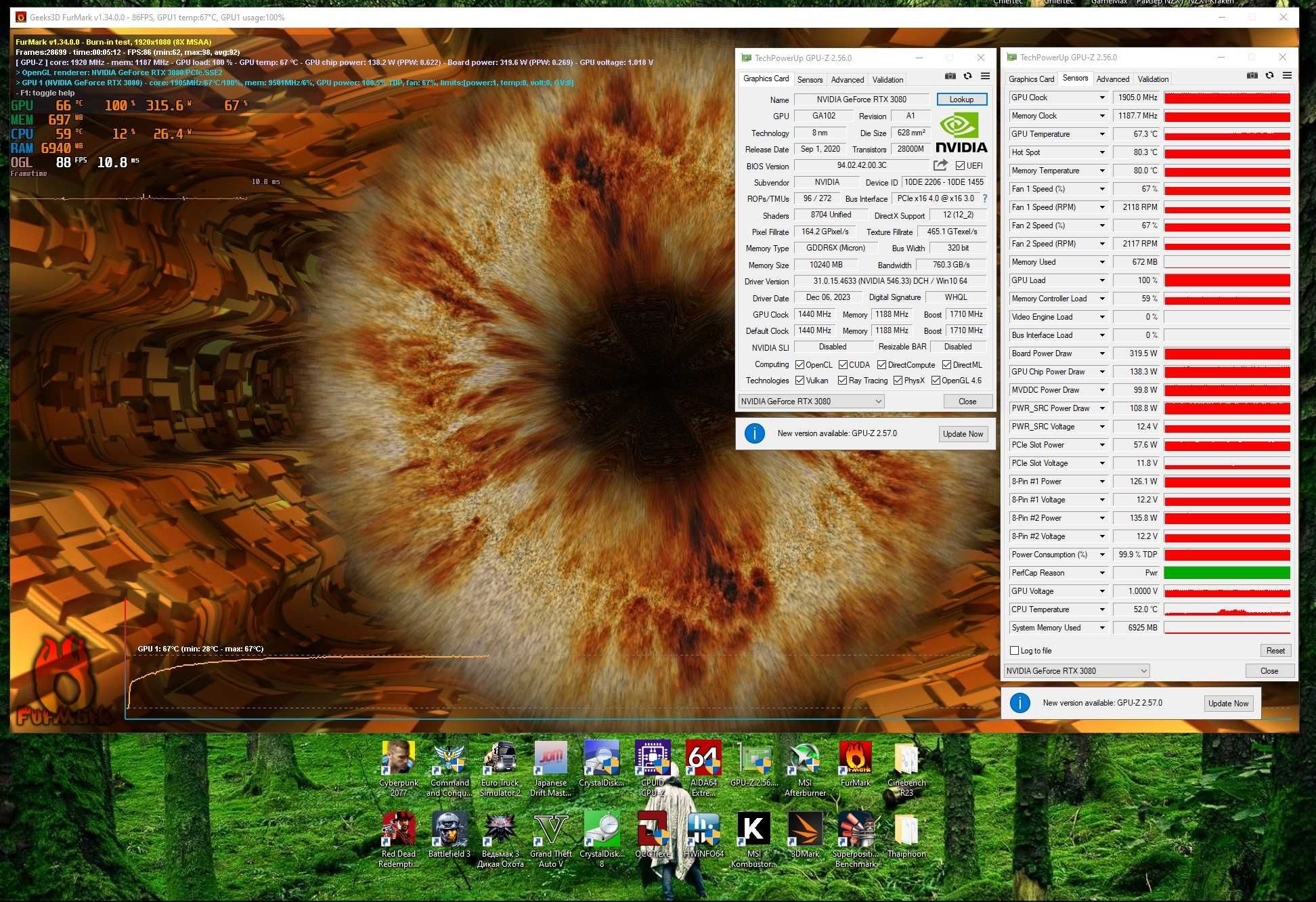
Task: Open hamburger menu in left GPU-Z window
Action: click(985, 77)
